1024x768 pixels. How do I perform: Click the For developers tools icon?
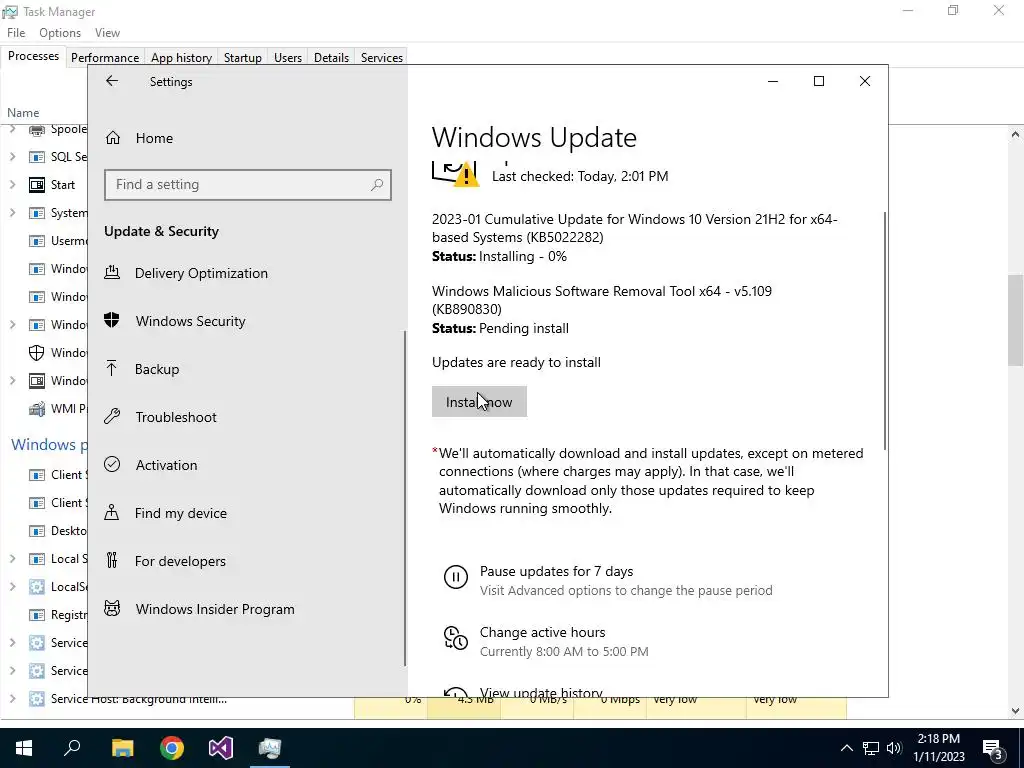coord(112,560)
